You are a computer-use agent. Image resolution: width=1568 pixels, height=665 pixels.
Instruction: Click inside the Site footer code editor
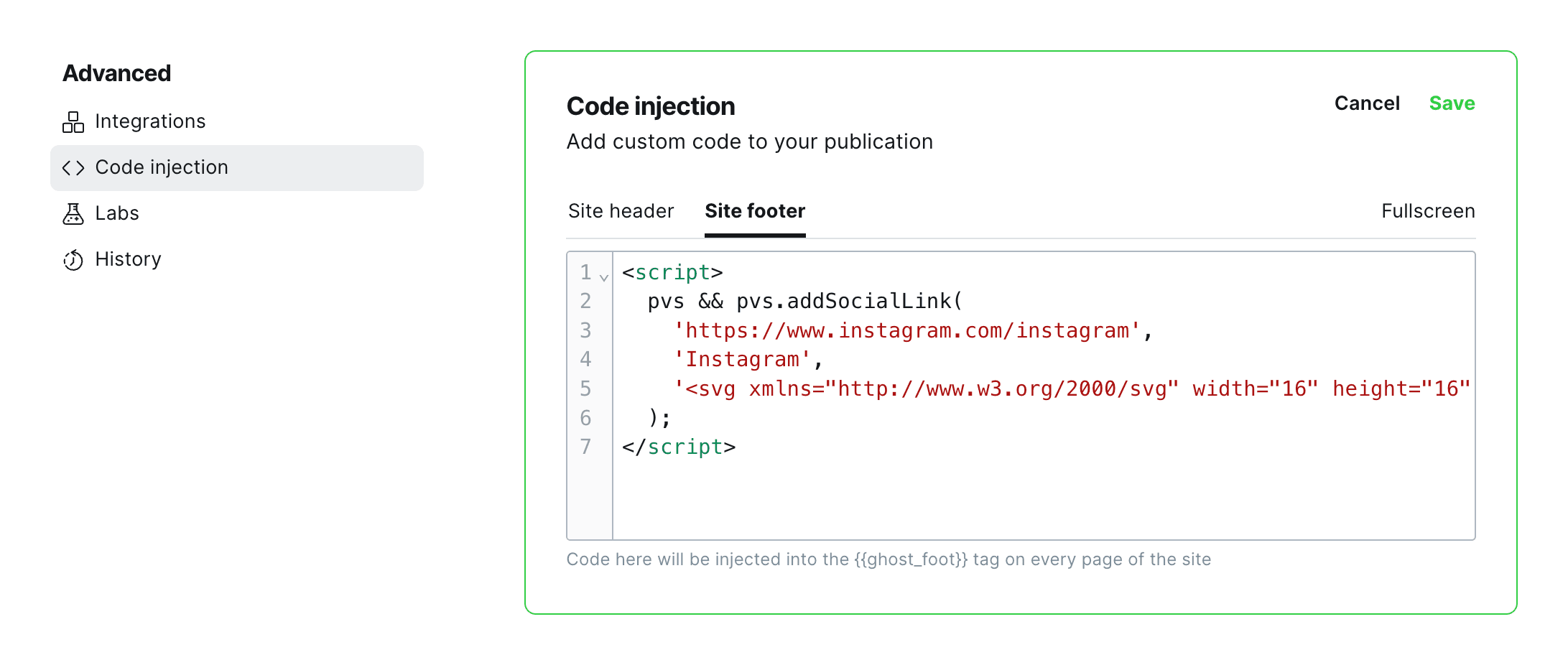click(x=1006, y=488)
